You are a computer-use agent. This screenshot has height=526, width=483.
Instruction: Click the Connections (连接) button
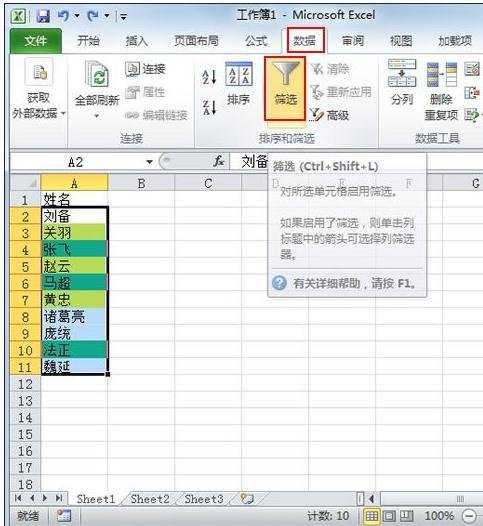[146, 69]
